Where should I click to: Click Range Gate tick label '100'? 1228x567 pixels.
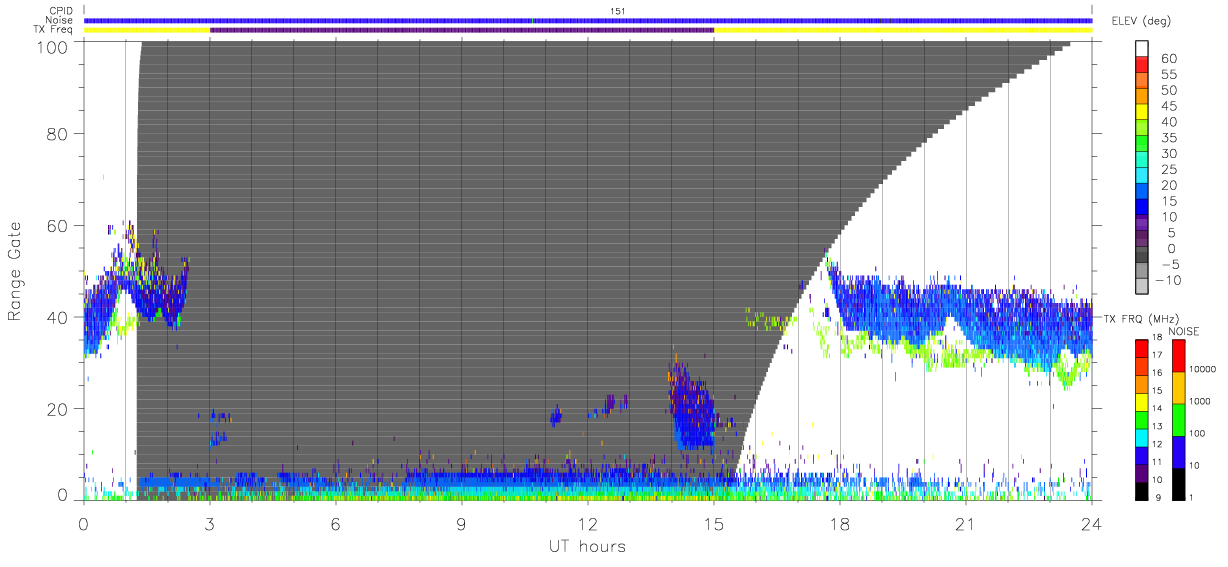[x=53, y=46]
